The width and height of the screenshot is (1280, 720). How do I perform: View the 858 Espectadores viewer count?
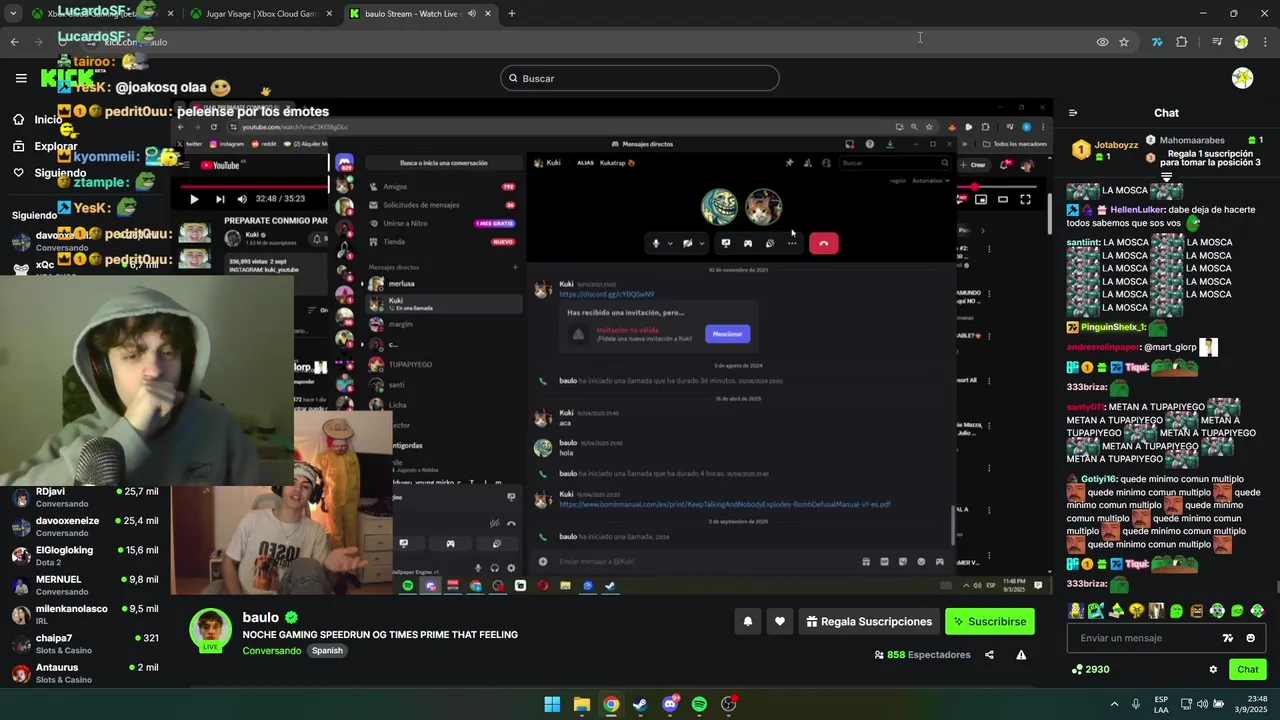922,655
